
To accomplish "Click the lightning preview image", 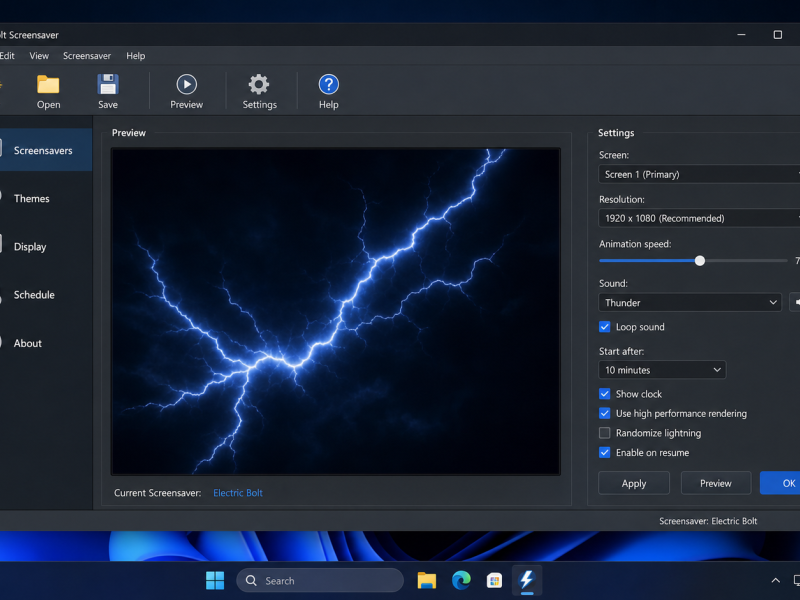I will click(336, 311).
